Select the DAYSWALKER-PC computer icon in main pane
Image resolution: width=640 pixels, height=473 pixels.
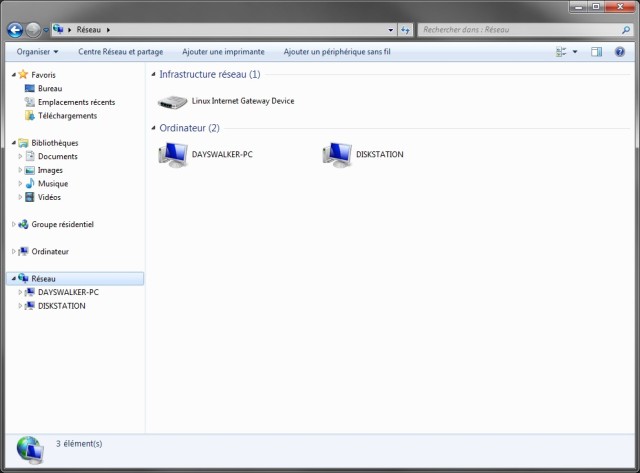(x=173, y=155)
